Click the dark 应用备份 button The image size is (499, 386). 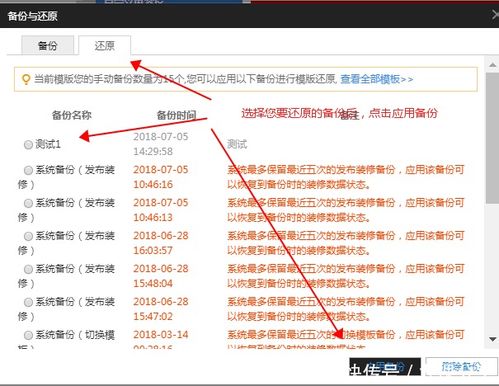pyautogui.click(x=385, y=367)
